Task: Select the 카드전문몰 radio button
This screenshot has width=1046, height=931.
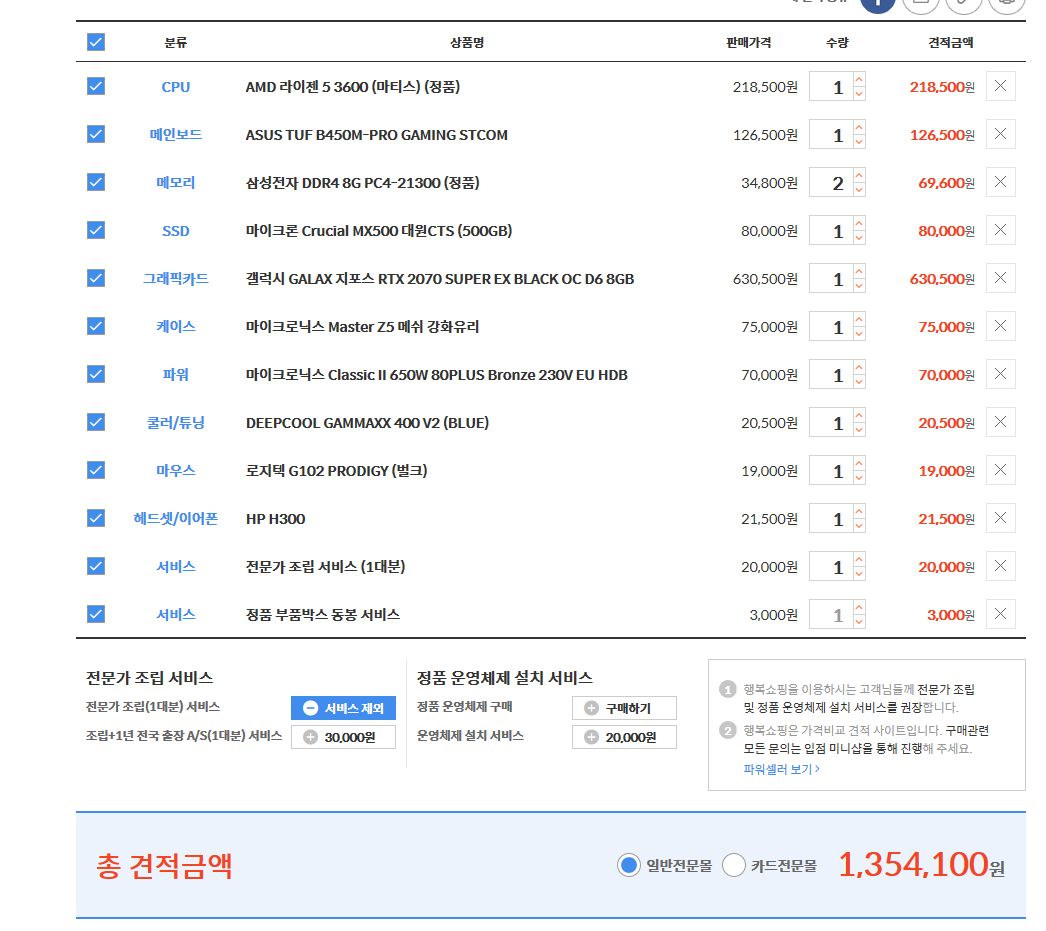Action: pyautogui.click(x=733, y=866)
